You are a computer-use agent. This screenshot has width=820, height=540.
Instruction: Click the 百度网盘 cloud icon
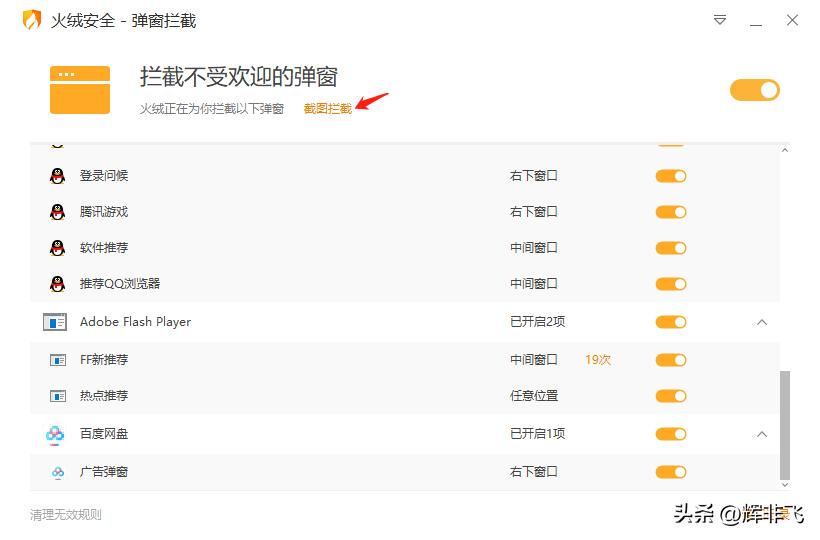point(55,434)
